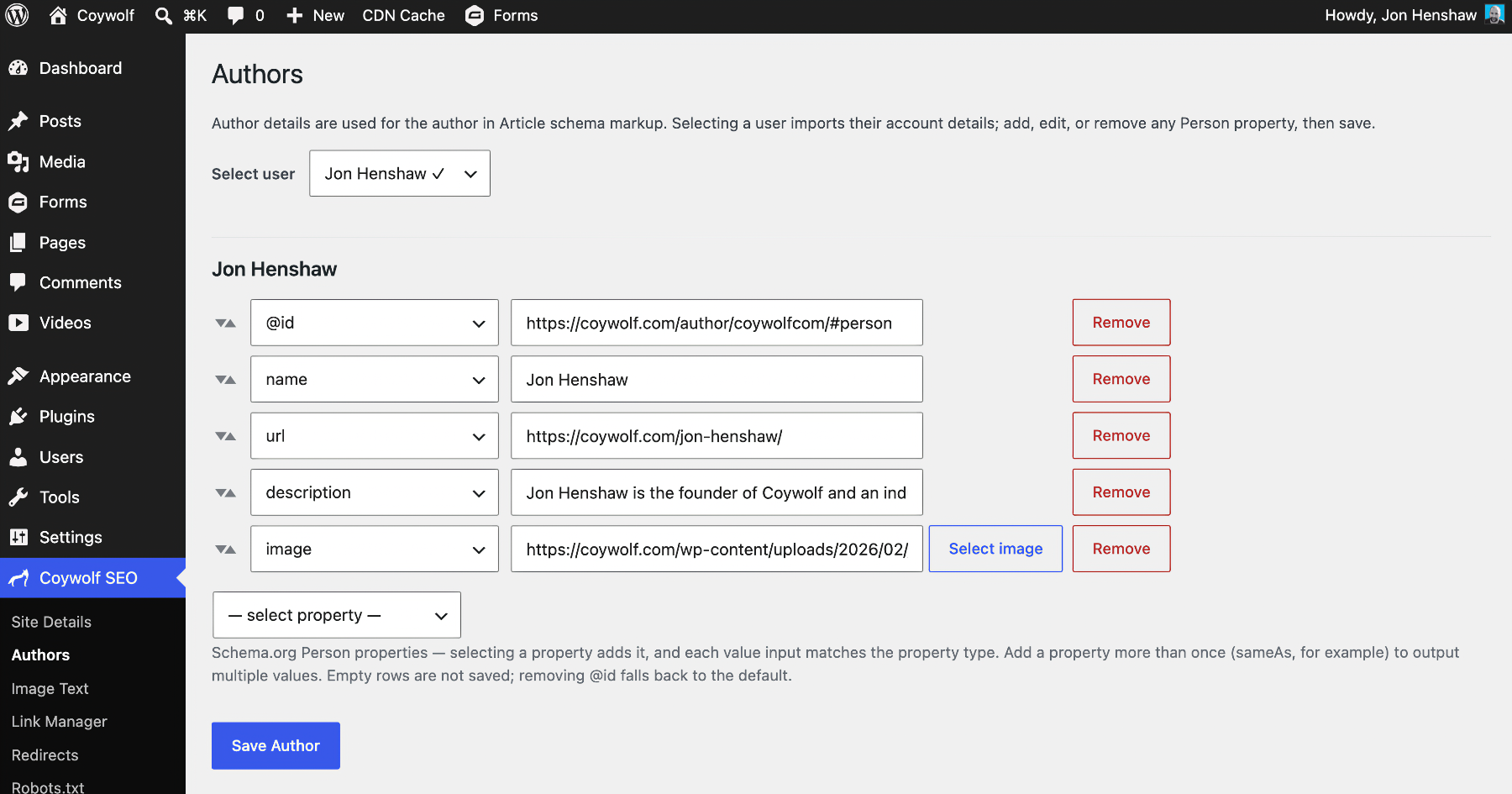The height and width of the screenshot is (794, 1512).
Task: Click the image URL input field
Action: click(717, 549)
